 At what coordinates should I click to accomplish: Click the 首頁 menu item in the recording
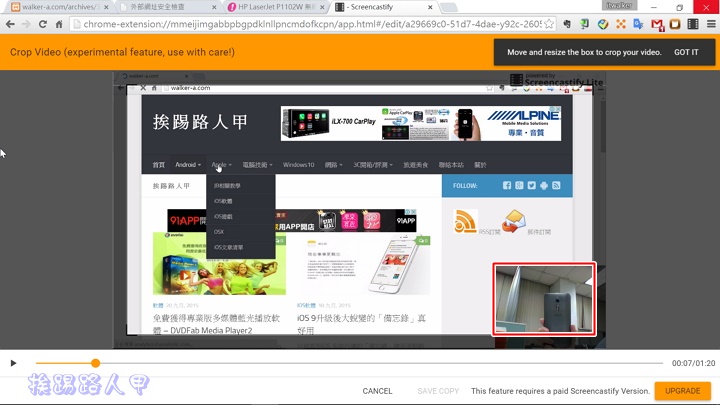click(158, 165)
